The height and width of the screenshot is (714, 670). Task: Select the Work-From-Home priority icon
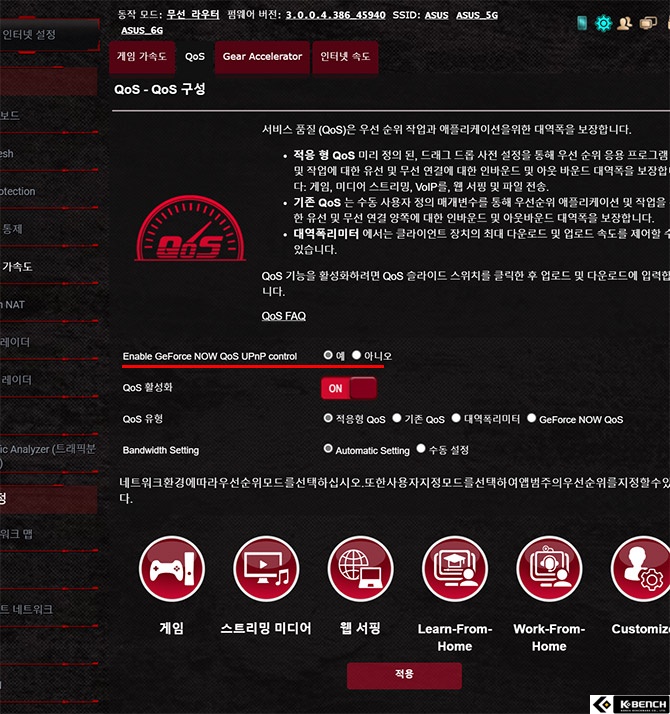(549, 569)
